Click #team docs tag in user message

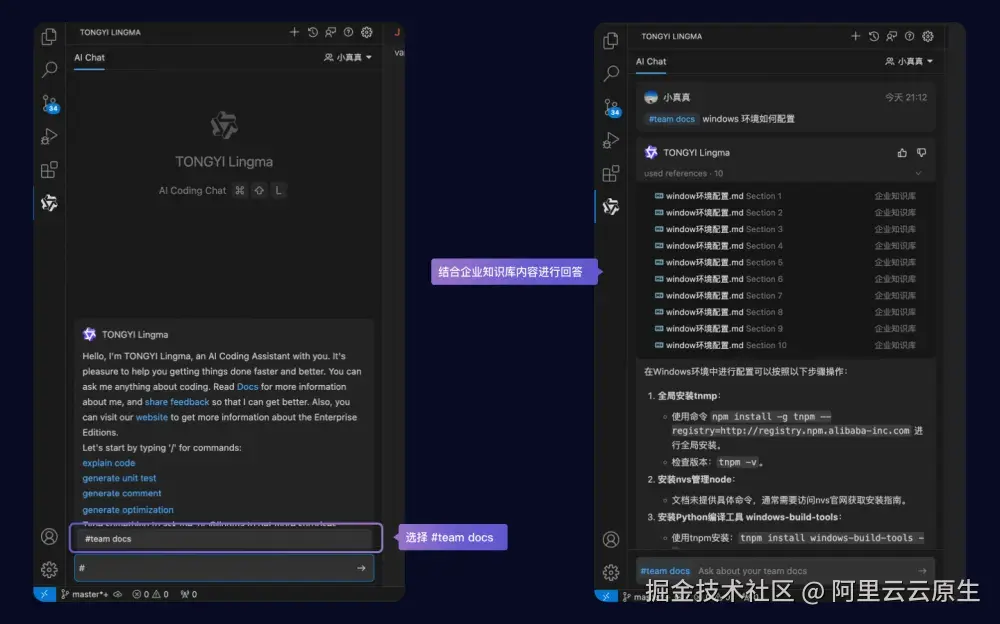(x=672, y=119)
